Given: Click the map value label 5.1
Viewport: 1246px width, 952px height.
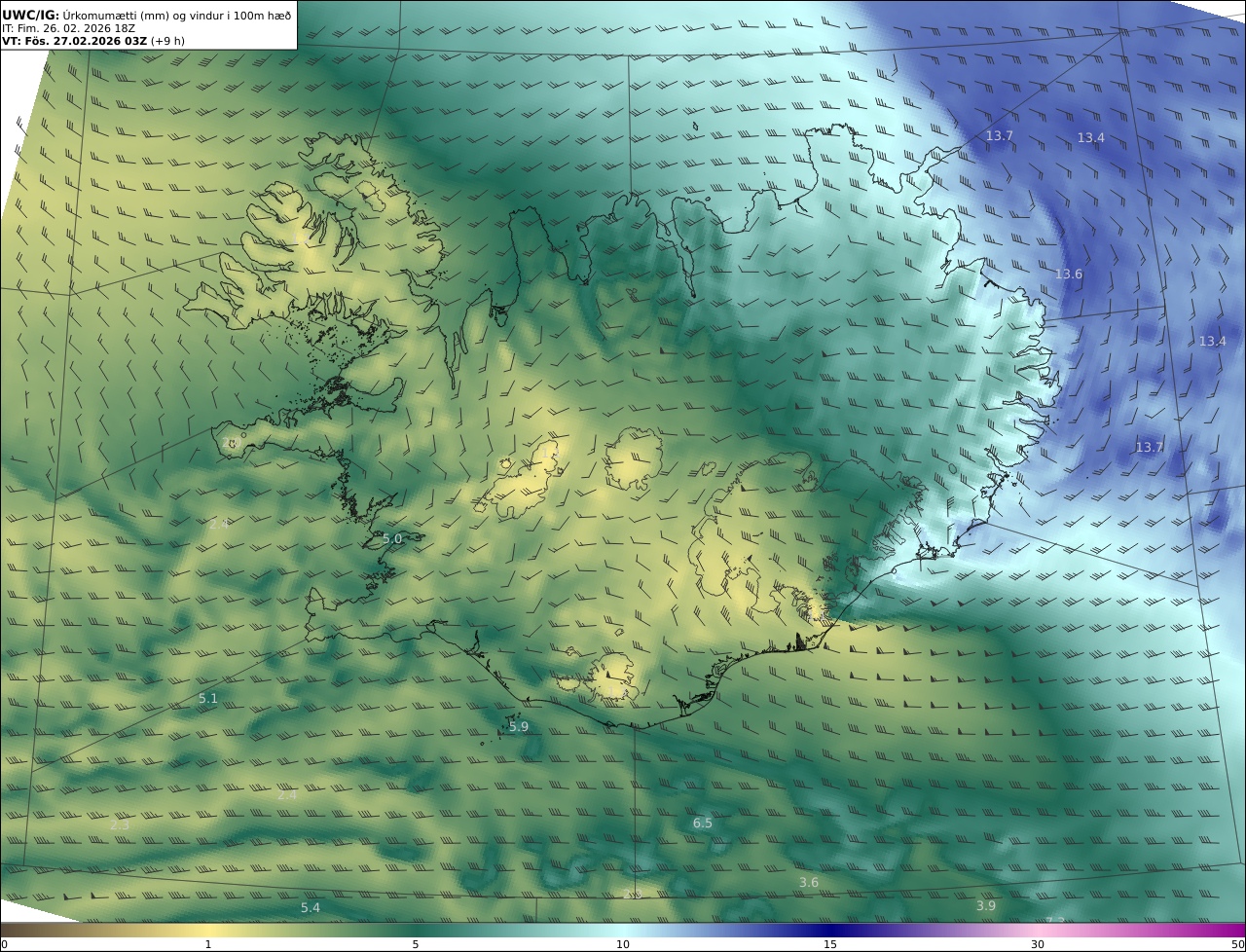Looking at the screenshot, I should [x=208, y=698].
